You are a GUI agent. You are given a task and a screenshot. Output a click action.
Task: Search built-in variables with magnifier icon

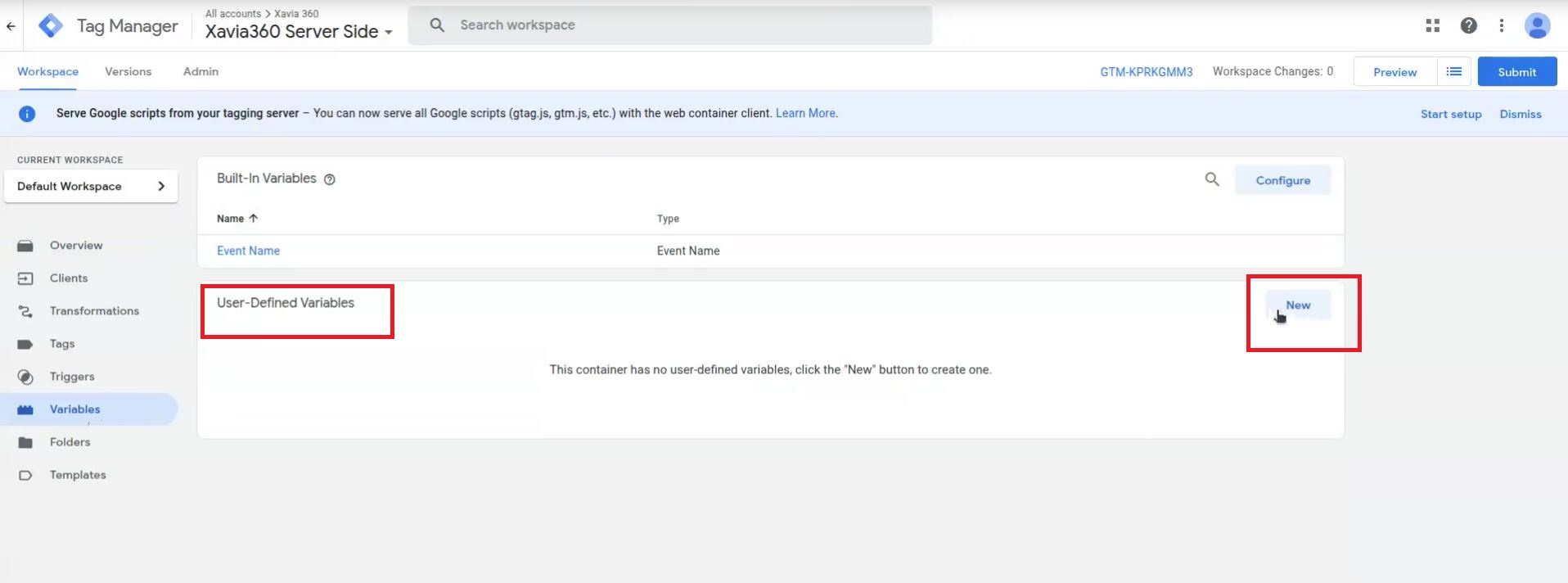(1212, 179)
